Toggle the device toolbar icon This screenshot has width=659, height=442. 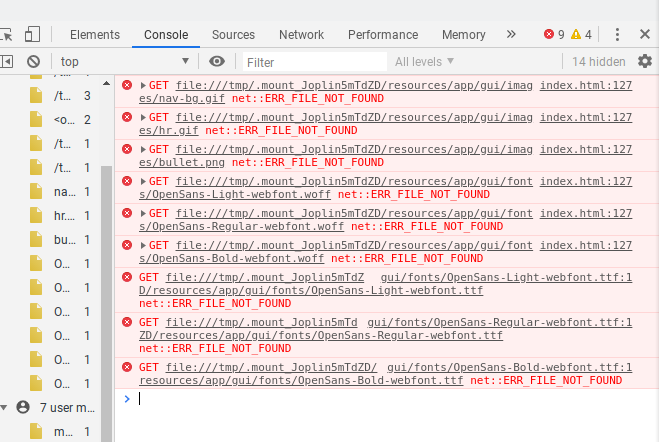pyautogui.click(x=32, y=34)
